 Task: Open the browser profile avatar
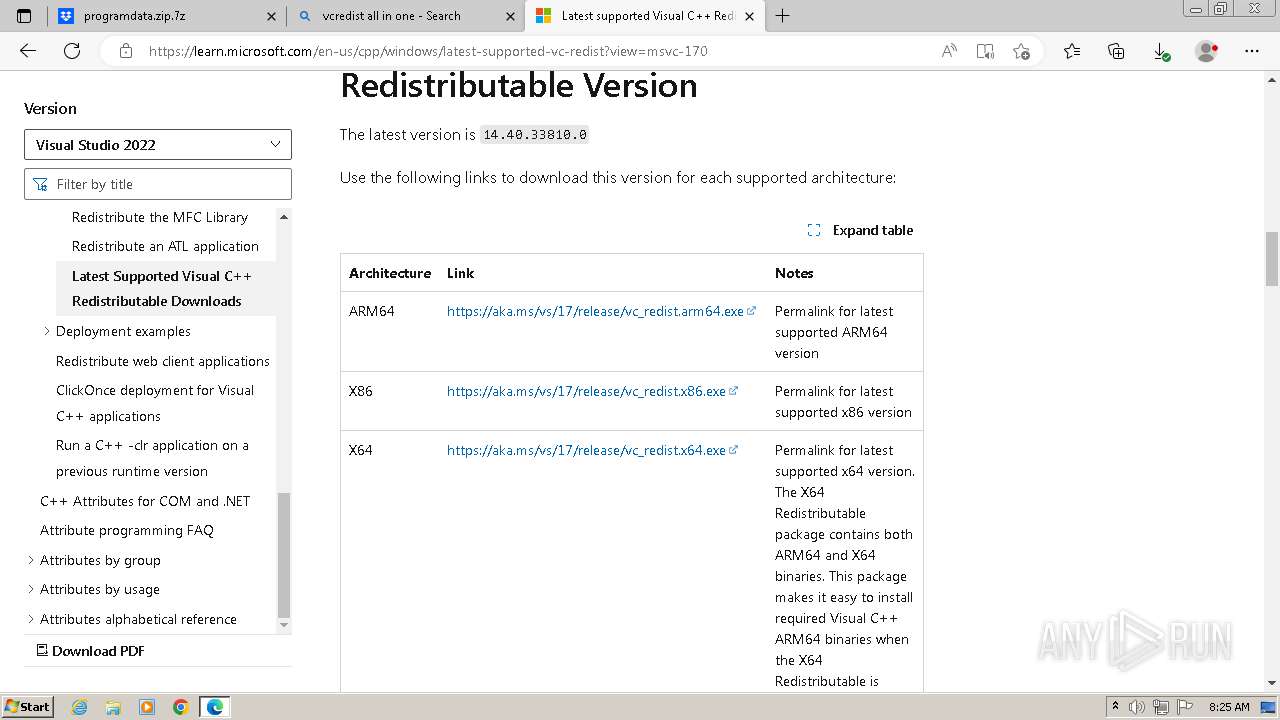click(x=1207, y=51)
